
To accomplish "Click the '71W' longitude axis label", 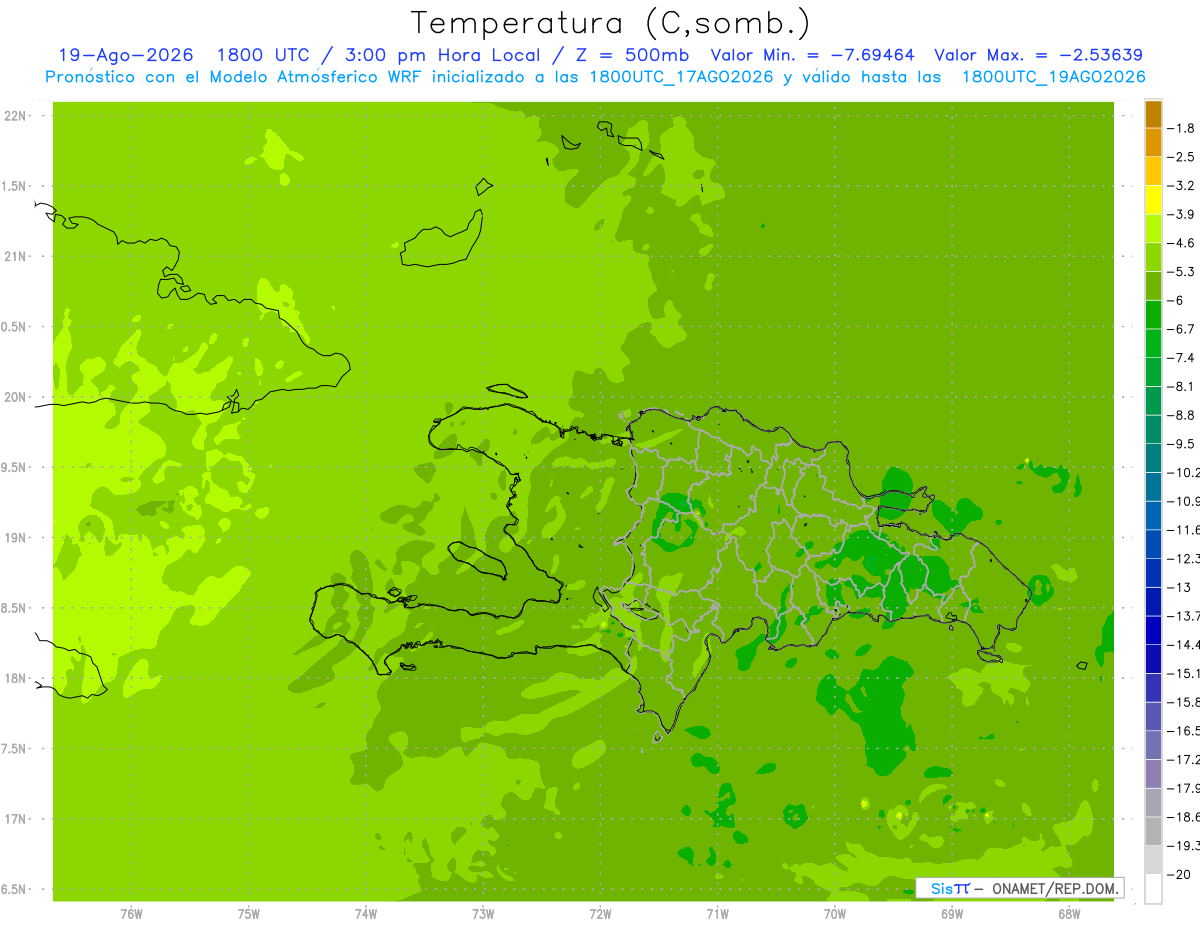I will (x=717, y=914).
